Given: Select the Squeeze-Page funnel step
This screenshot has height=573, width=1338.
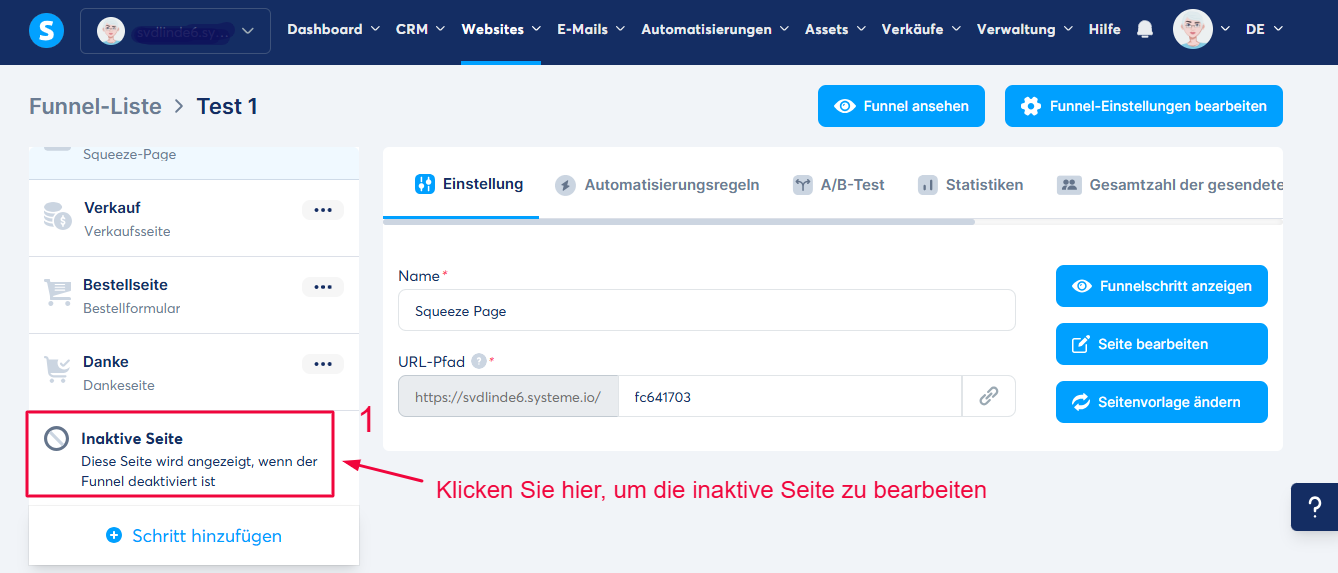Looking at the screenshot, I should click(193, 161).
